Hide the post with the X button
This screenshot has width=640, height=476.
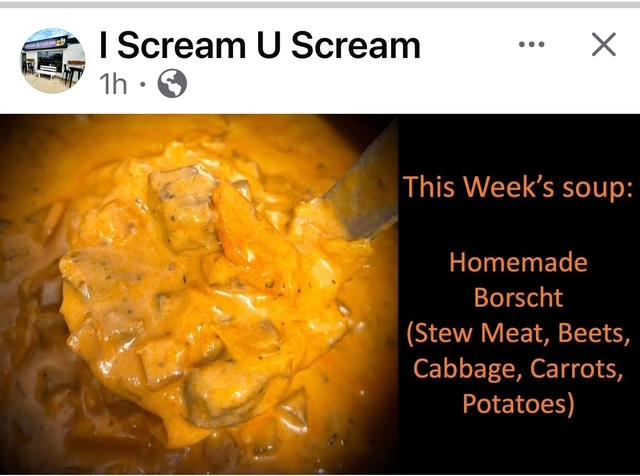tap(604, 44)
